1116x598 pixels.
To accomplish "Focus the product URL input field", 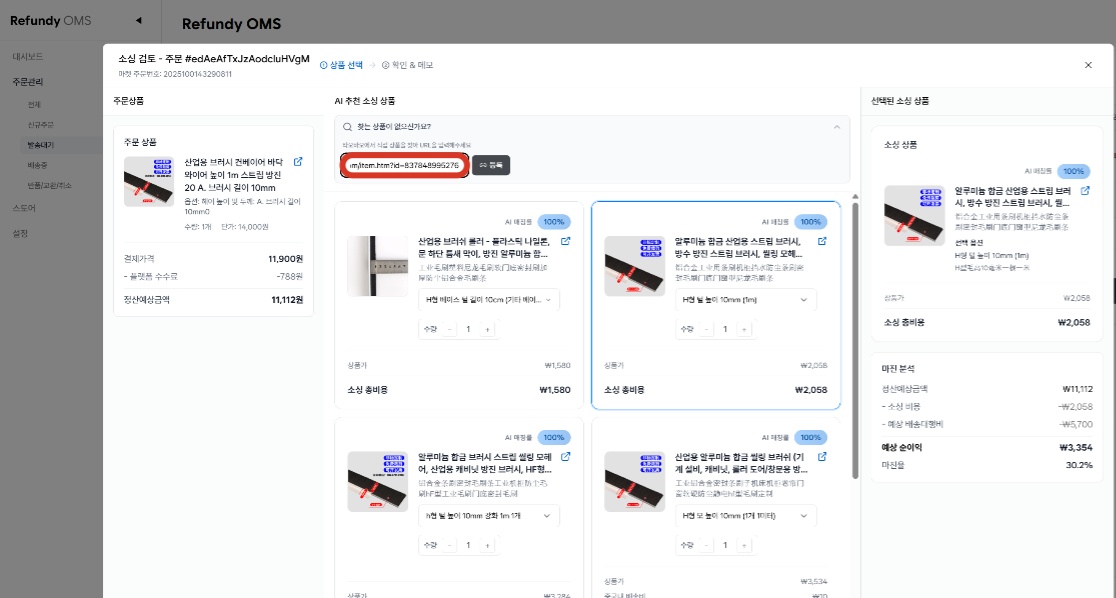I will [404, 165].
